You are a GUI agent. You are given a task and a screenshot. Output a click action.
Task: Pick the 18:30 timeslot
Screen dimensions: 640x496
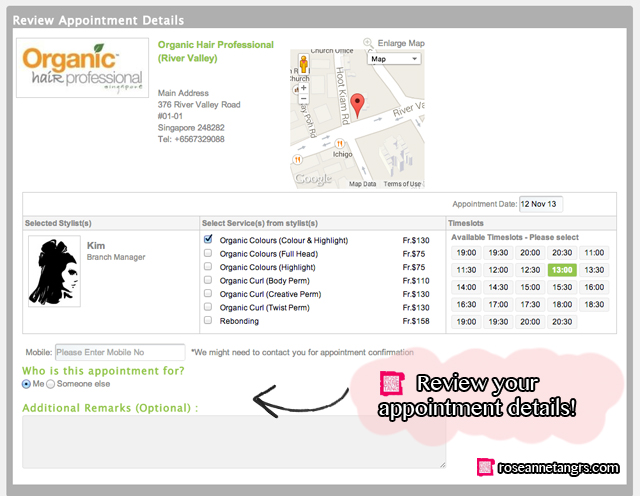pos(594,305)
